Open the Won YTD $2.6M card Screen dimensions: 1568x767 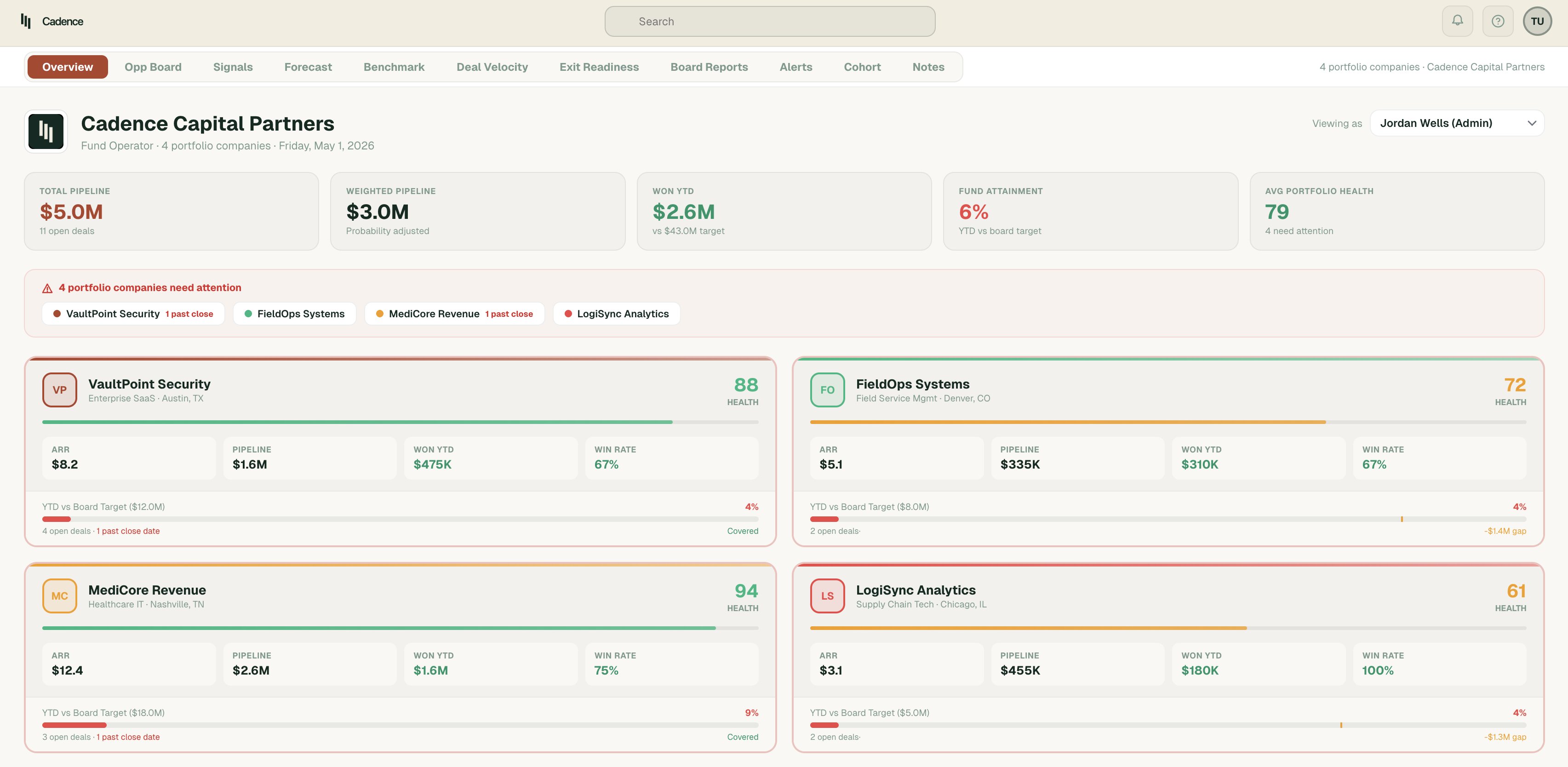click(784, 211)
